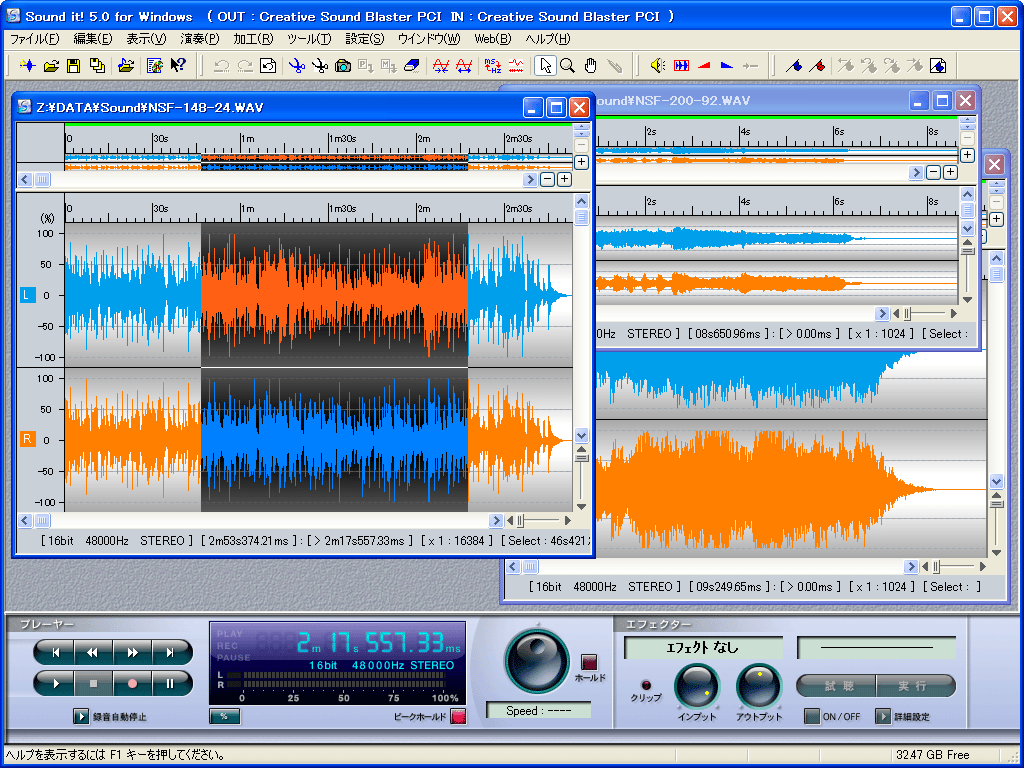The height and width of the screenshot is (768, 1024).
Task: Select the L channel in NSF-148-24.WAV
Action: click(x=27, y=295)
